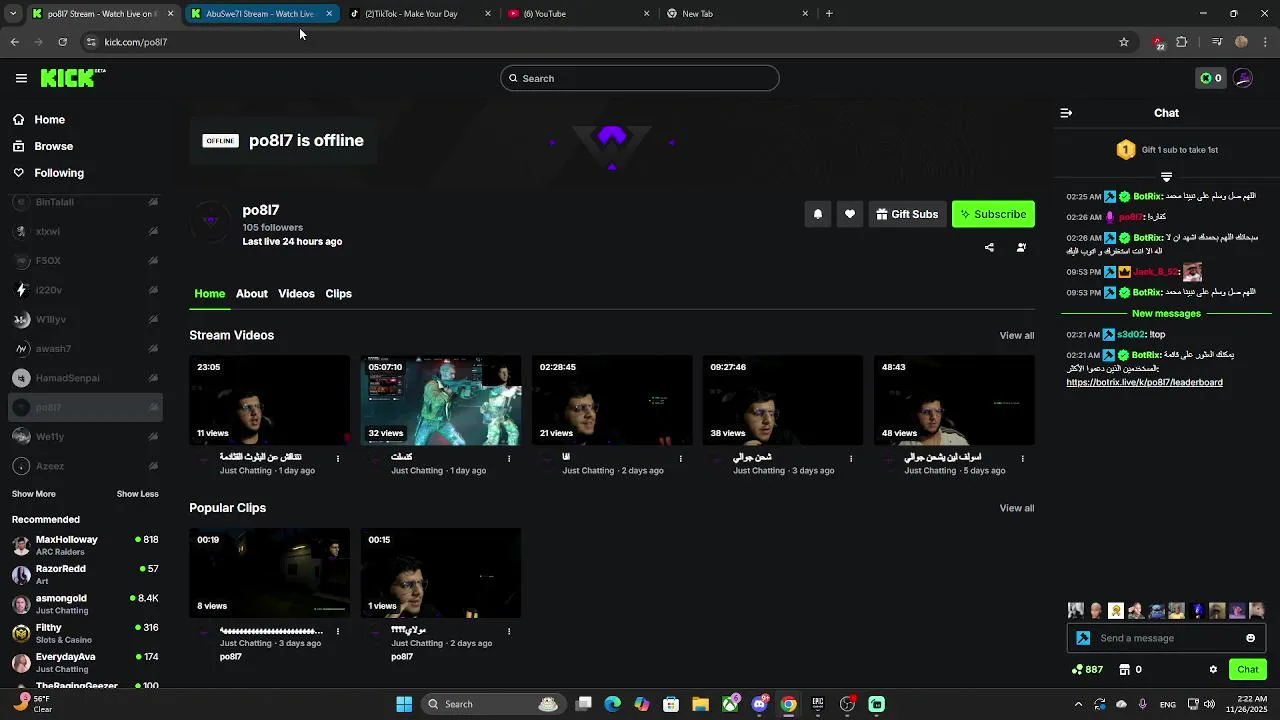Bookmark this page with star icon
This screenshot has height=720, width=1280.
pos(1124,42)
